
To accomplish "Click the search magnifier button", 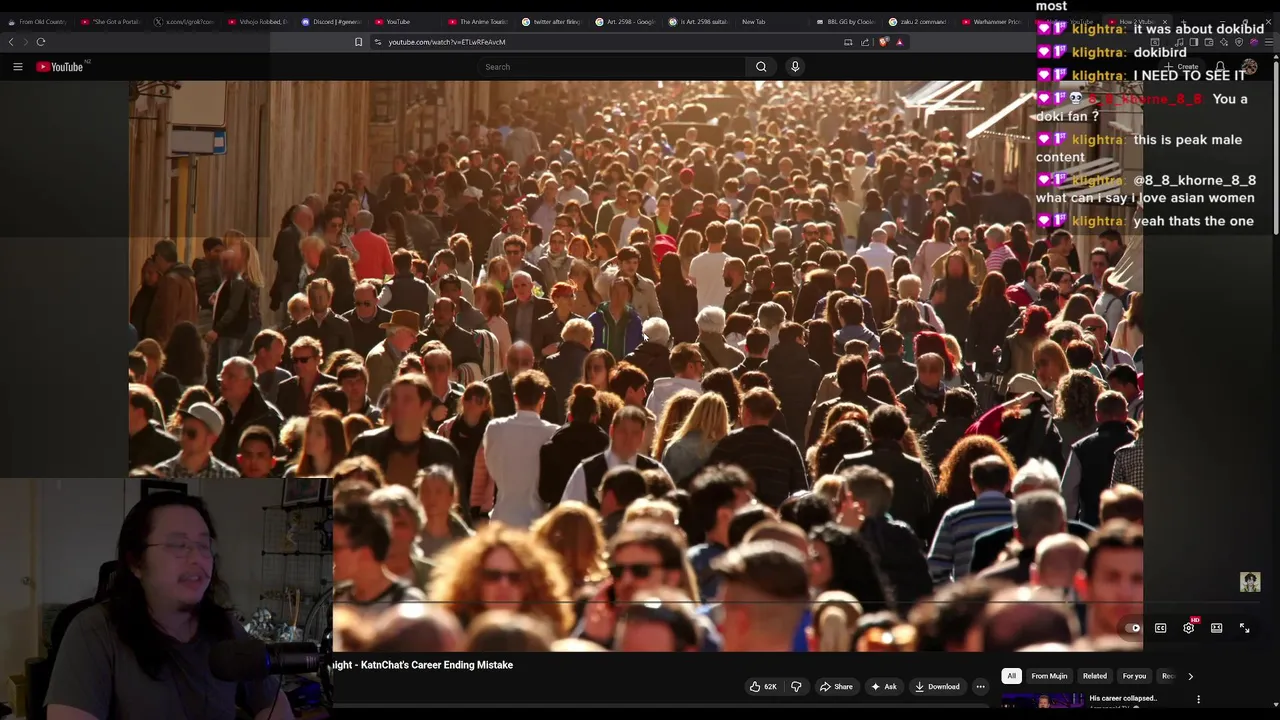I will tap(761, 67).
